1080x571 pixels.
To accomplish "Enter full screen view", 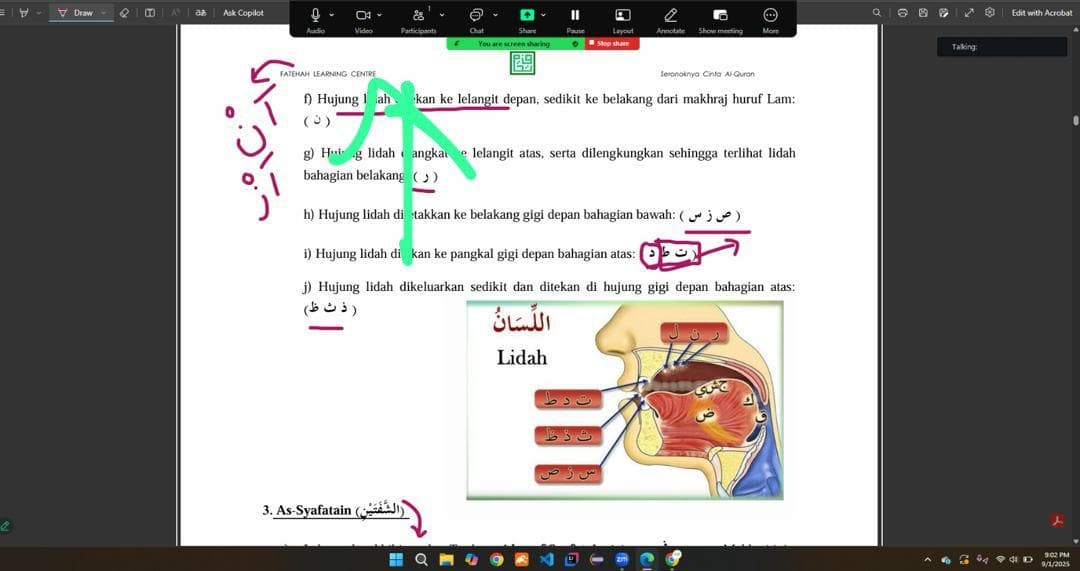I will (969, 12).
